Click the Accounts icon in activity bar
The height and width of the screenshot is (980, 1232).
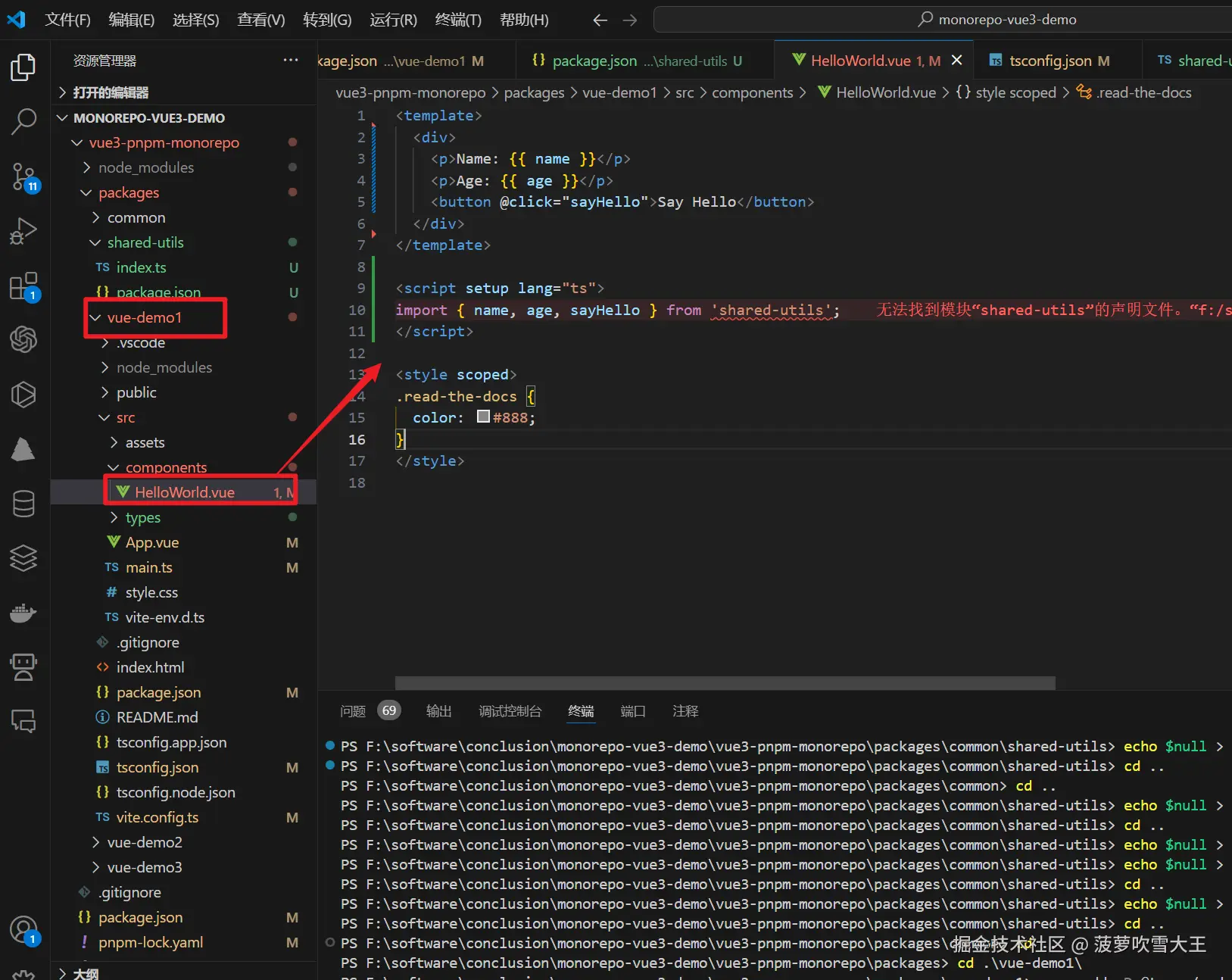point(23,930)
